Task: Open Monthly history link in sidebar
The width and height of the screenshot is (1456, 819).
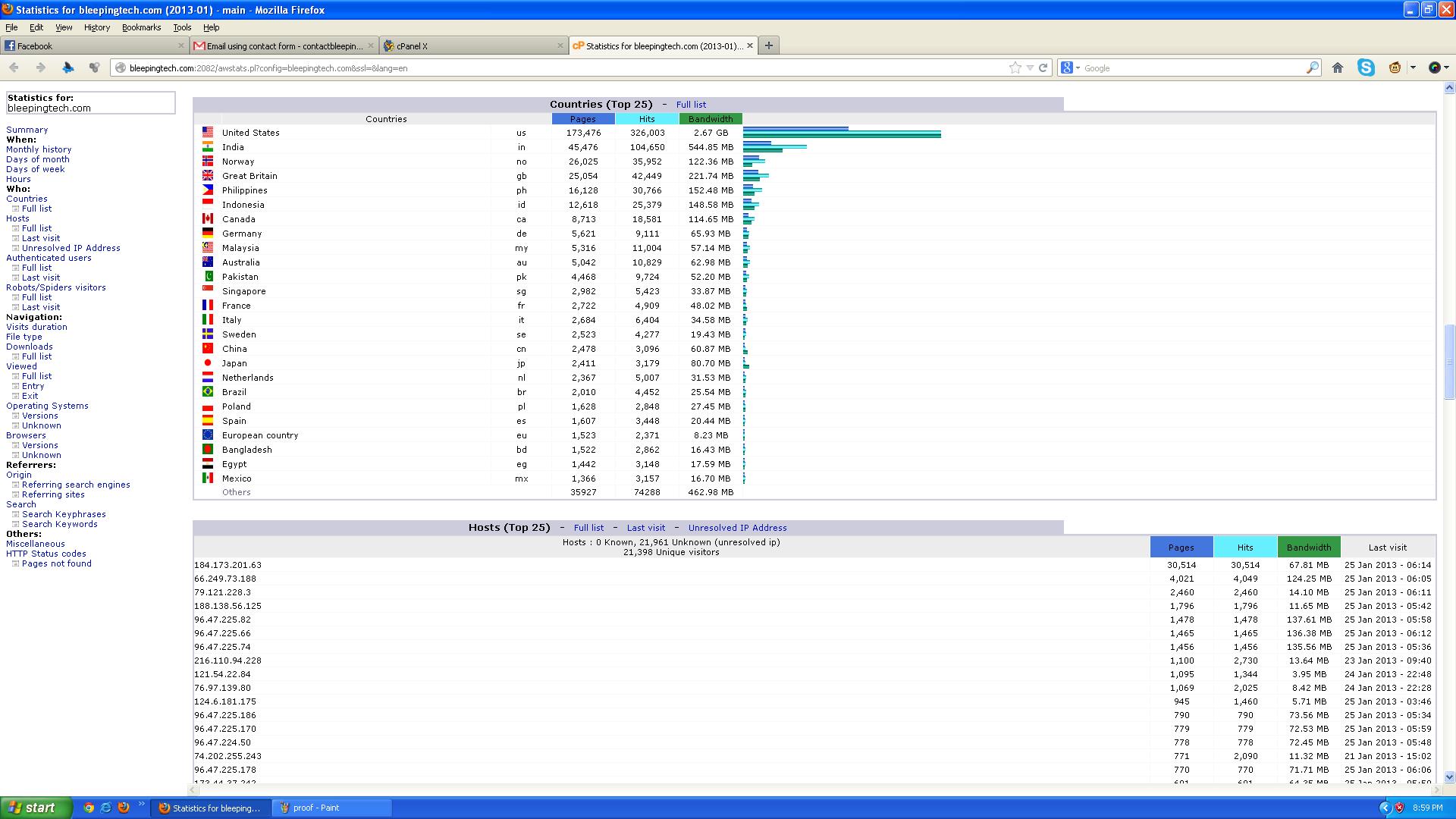Action: point(39,149)
